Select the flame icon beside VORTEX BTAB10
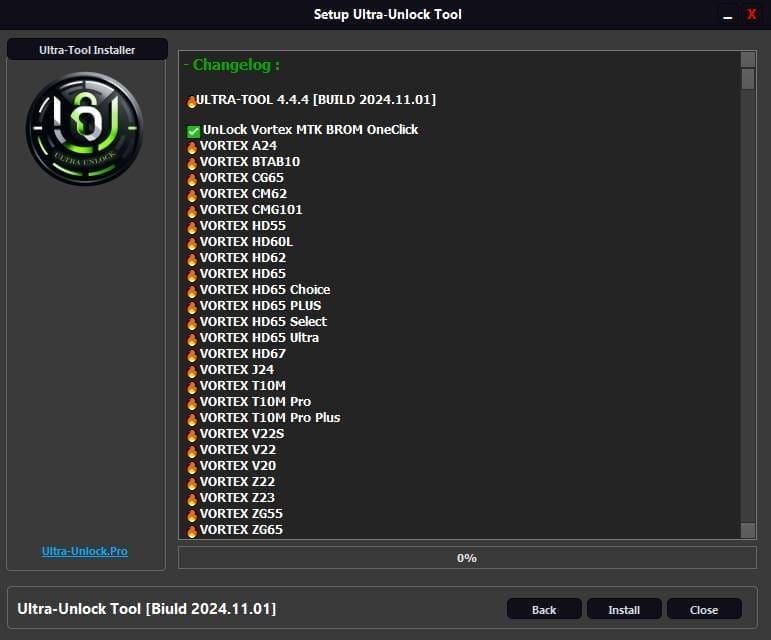This screenshot has height=640, width=771. (x=192, y=162)
